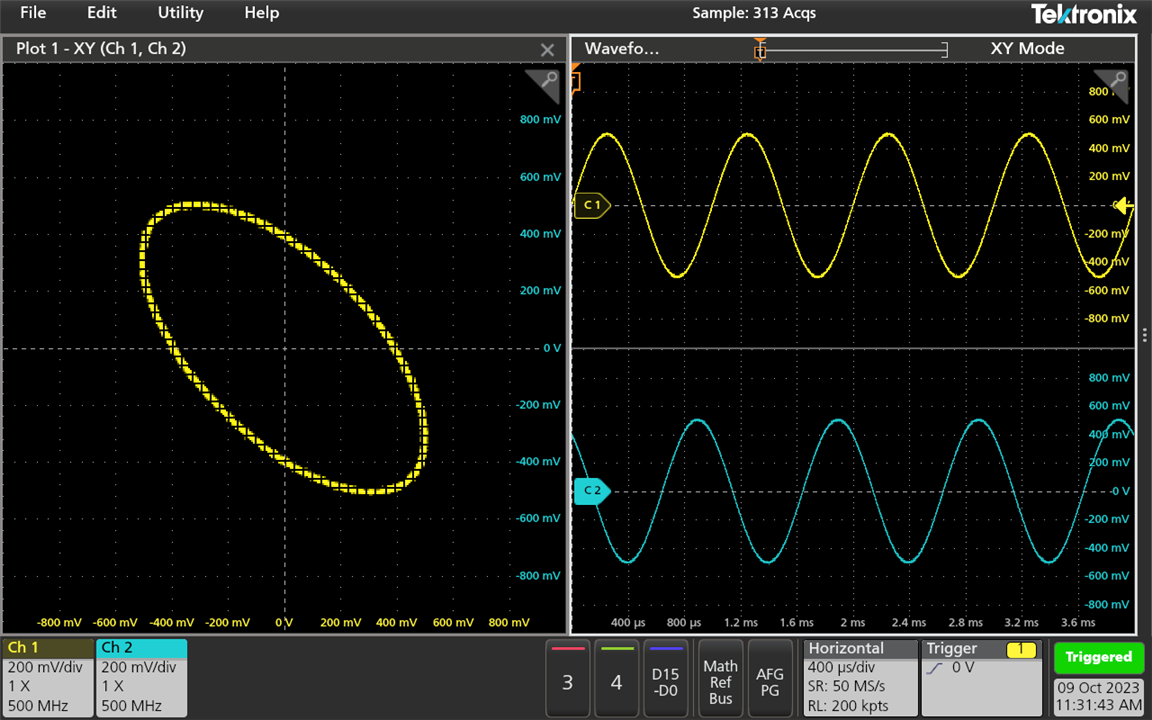The height and width of the screenshot is (720, 1152).
Task: Open the Trigger settings badge
Action: coord(982,677)
